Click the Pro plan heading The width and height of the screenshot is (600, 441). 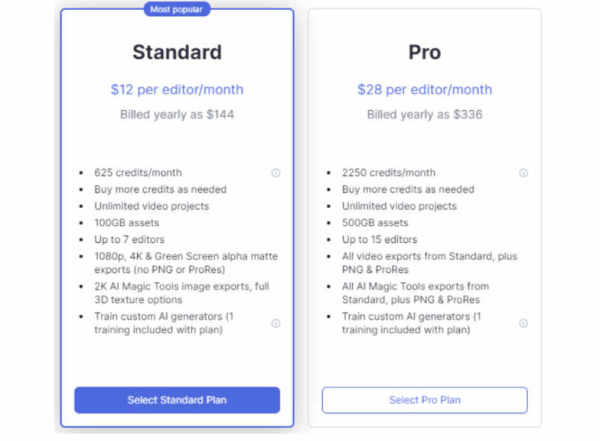[425, 52]
